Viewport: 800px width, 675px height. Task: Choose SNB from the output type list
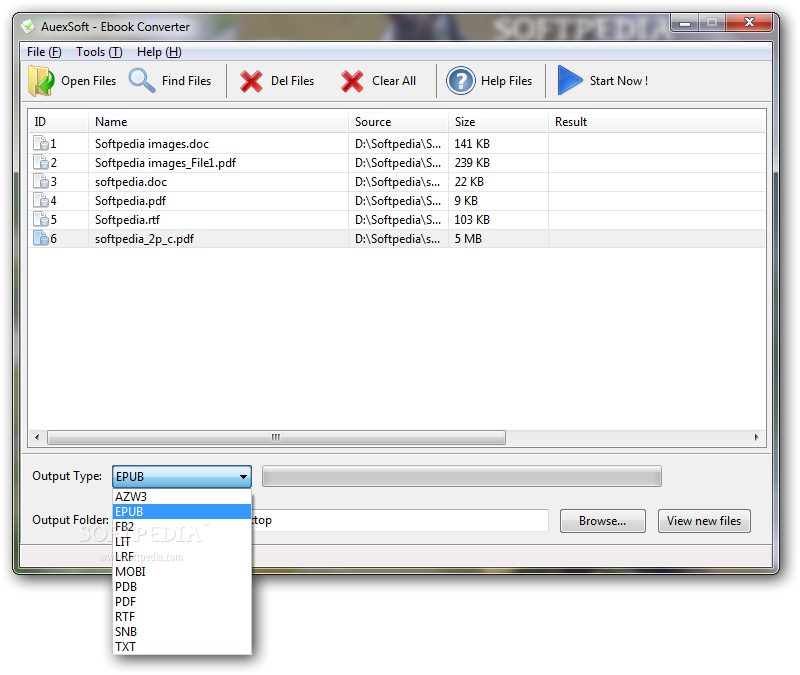pyautogui.click(x=182, y=632)
